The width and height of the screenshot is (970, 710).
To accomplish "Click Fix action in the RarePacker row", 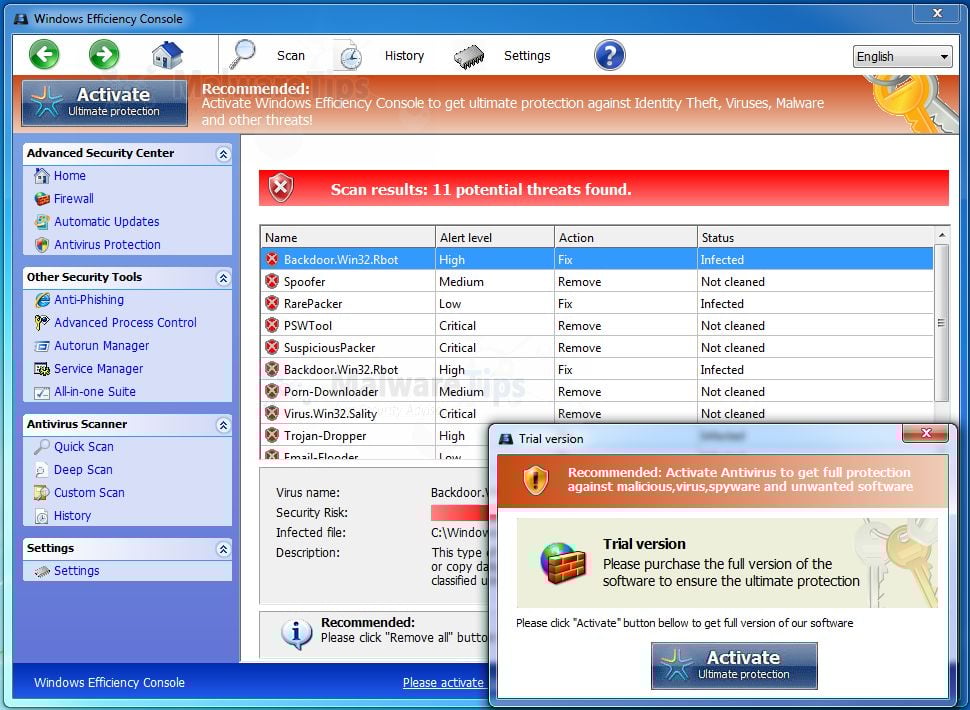I will click(565, 304).
